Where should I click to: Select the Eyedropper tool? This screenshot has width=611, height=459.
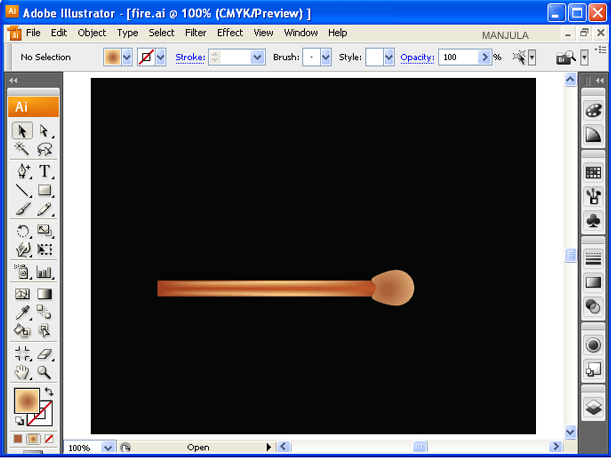pos(22,312)
